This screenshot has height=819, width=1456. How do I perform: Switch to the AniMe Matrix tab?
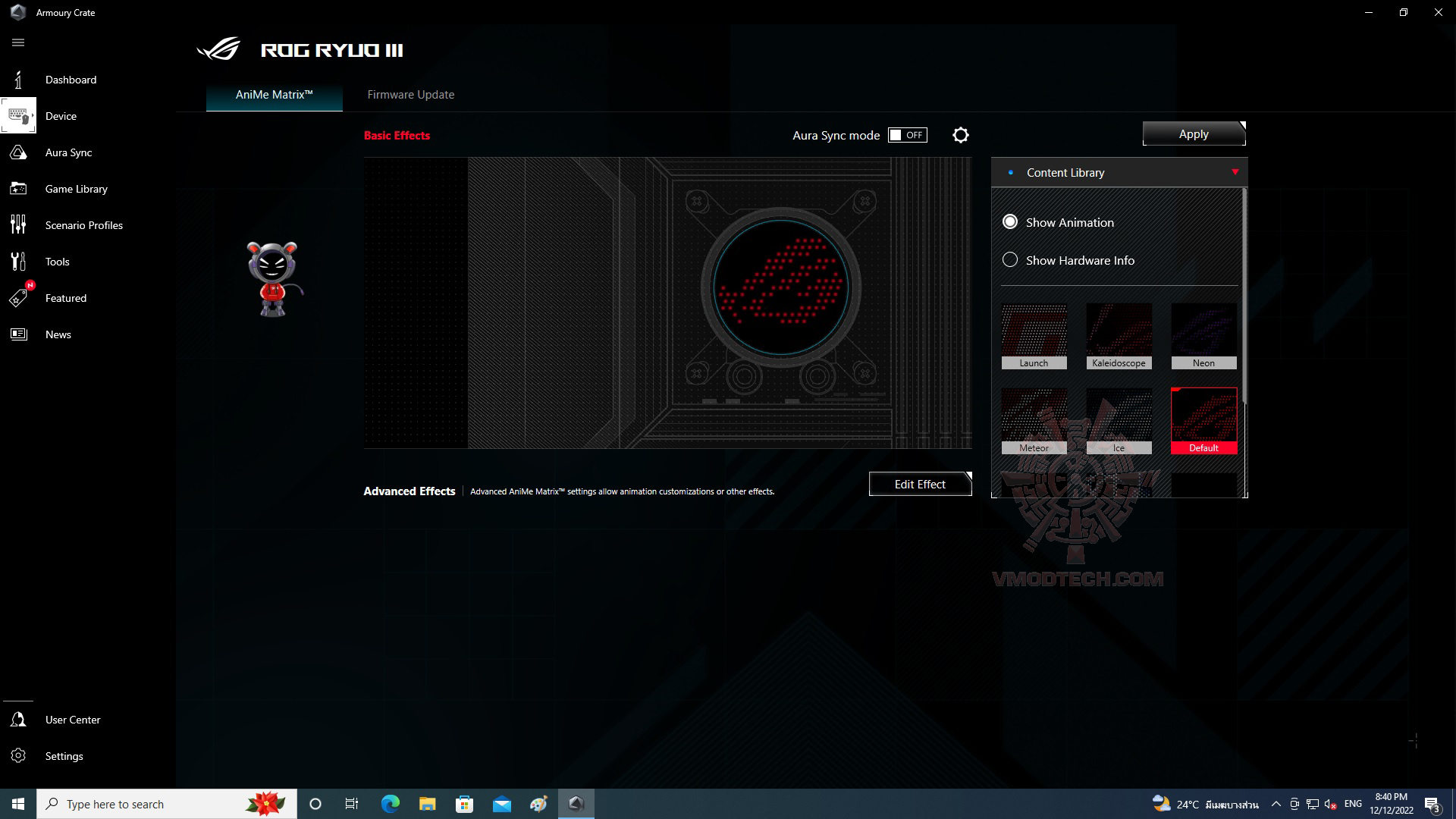pyautogui.click(x=274, y=95)
